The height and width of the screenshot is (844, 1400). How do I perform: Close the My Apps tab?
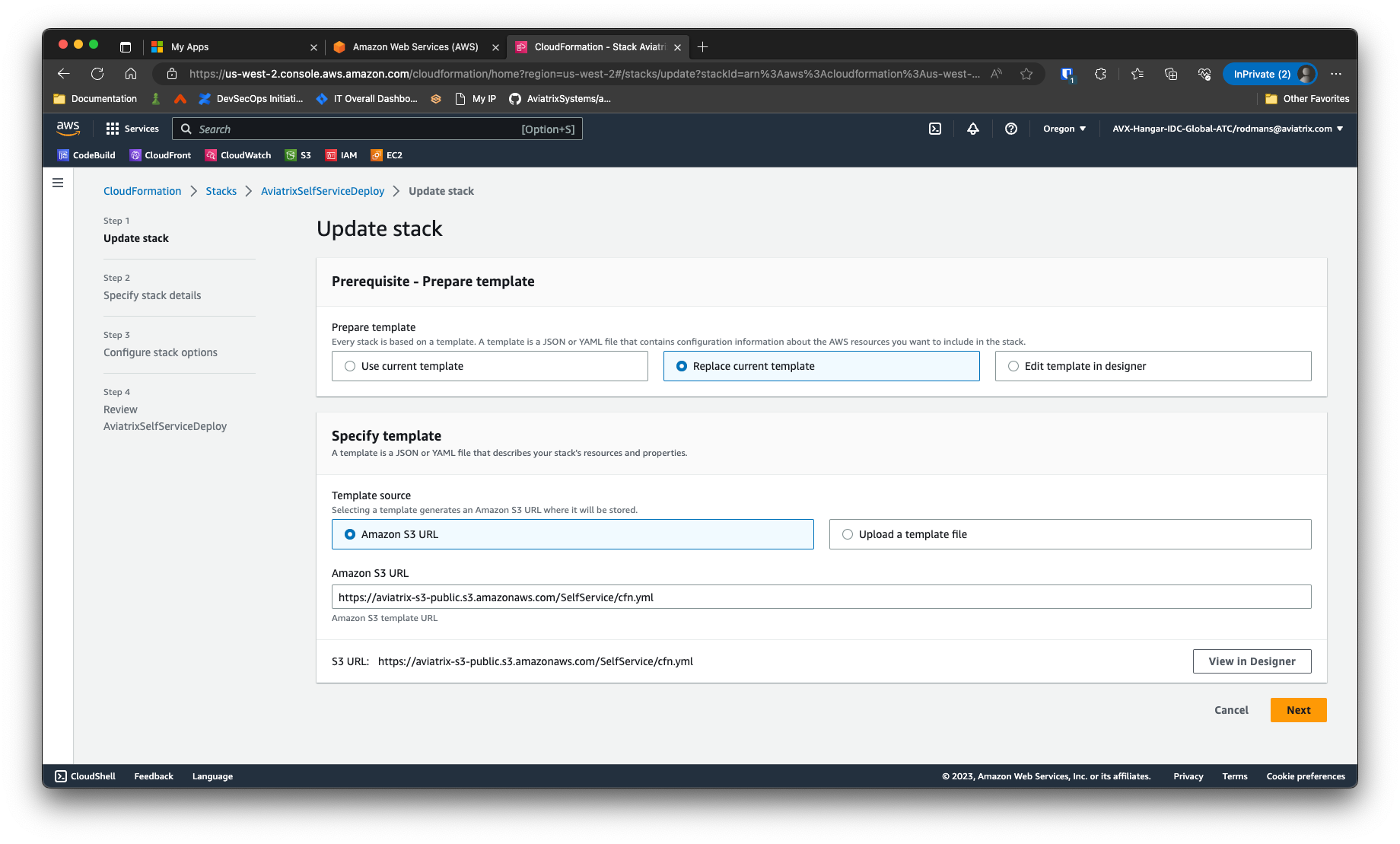[x=313, y=47]
